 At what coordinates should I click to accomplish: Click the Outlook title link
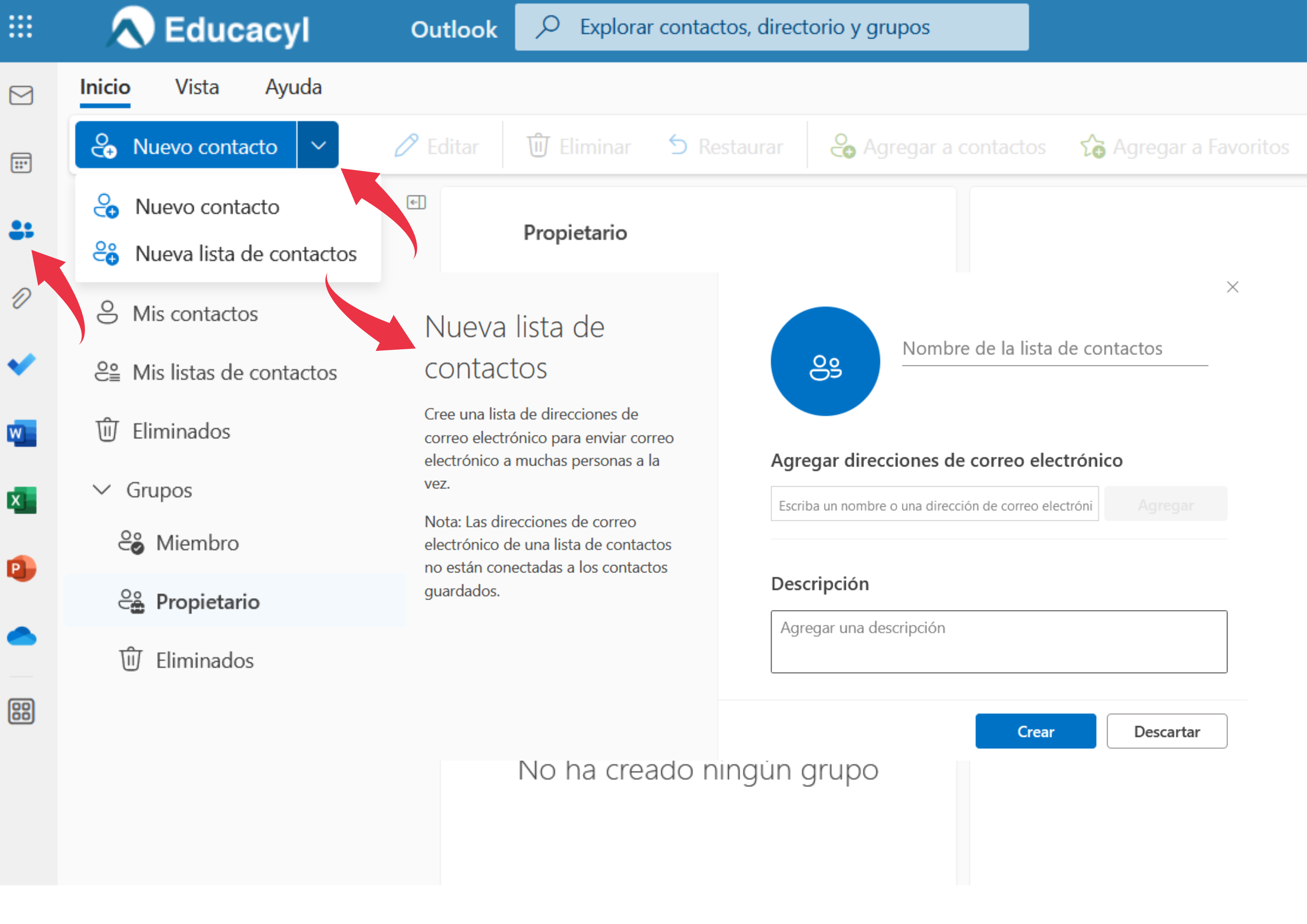pos(454,29)
